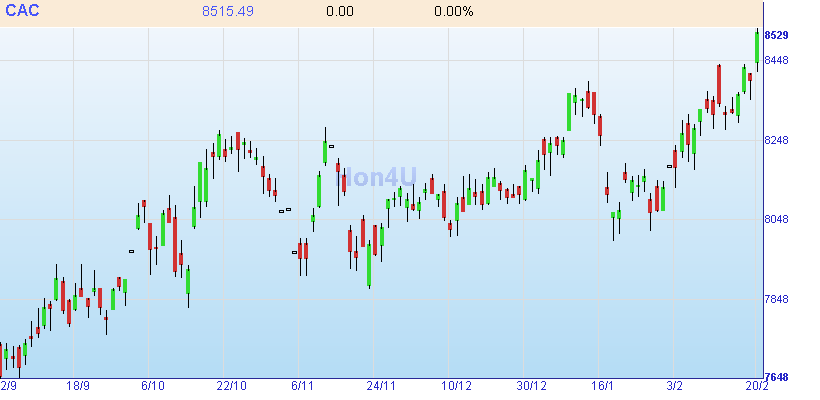Select the 8529 current price axis label

coord(776,36)
